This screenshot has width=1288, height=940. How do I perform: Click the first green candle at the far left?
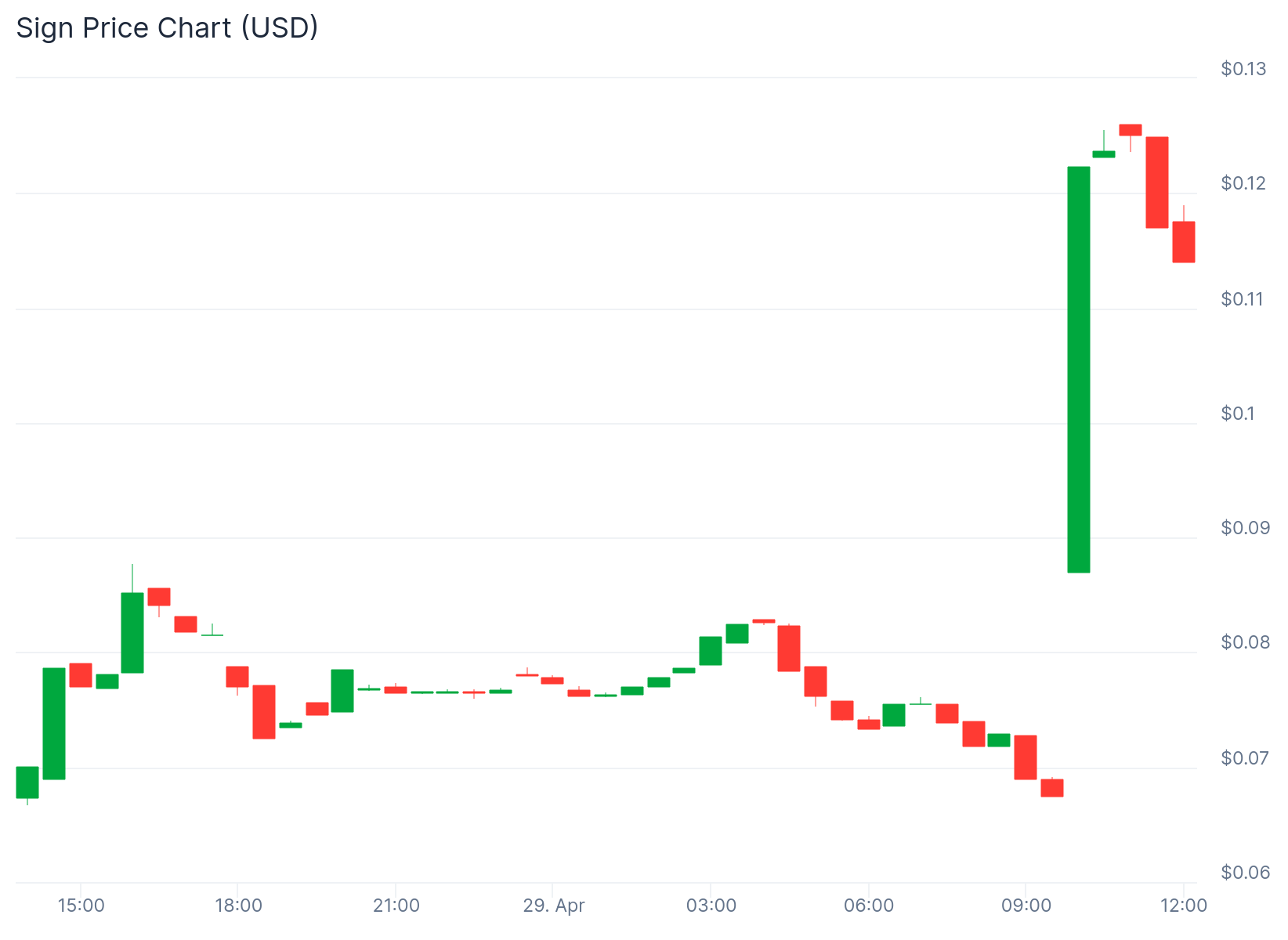click(27, 782)
